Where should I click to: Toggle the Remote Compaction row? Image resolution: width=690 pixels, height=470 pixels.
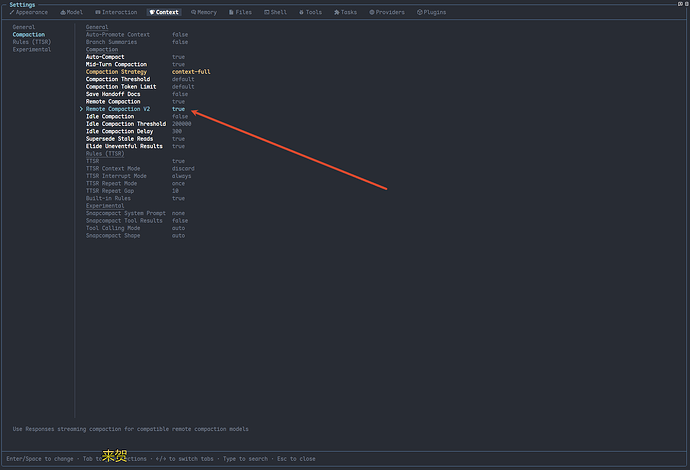136,102
